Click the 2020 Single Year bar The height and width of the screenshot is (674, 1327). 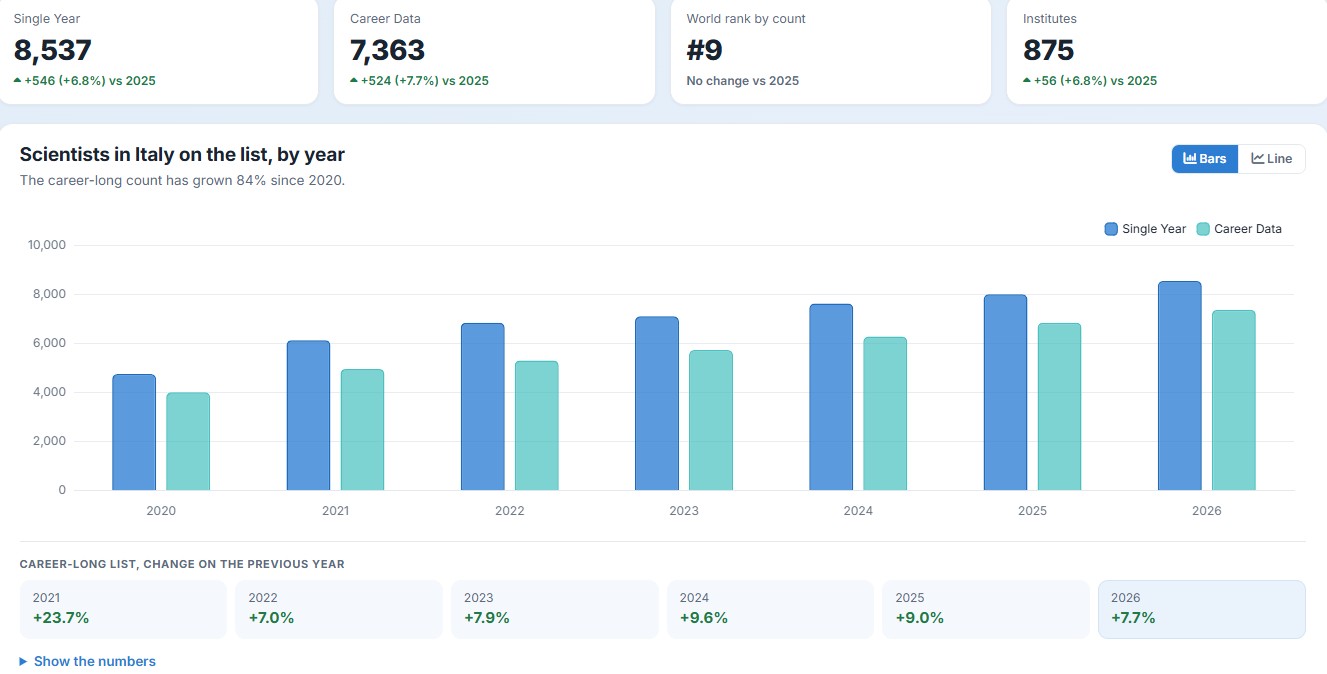(x=134, y=432)
